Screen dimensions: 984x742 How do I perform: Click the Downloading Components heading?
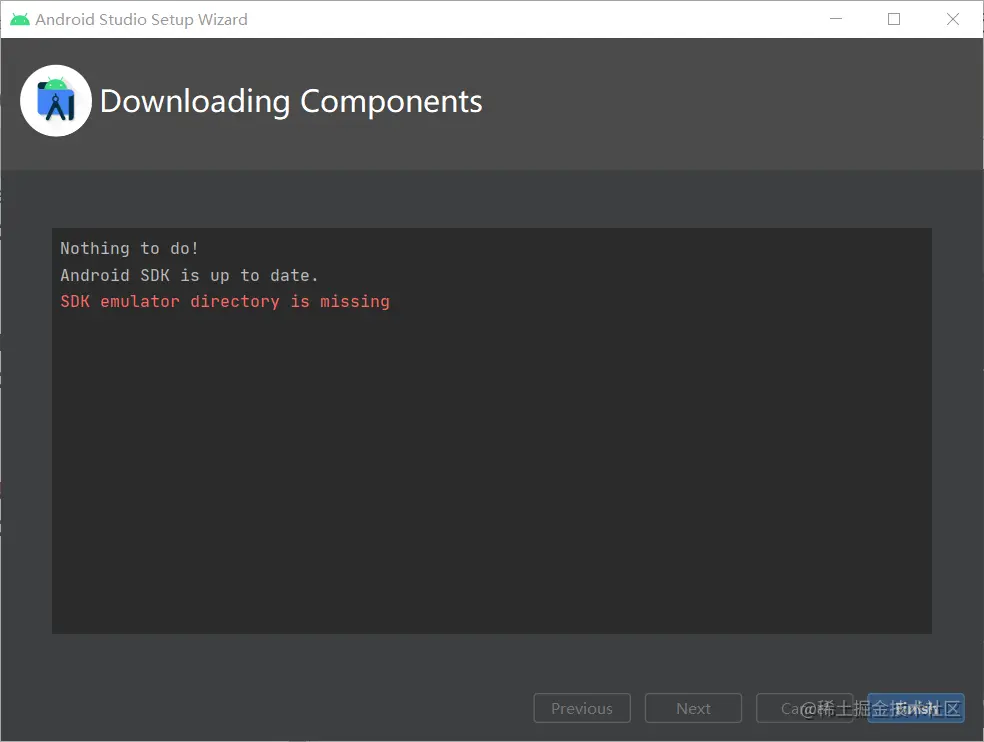coord(290,101)
